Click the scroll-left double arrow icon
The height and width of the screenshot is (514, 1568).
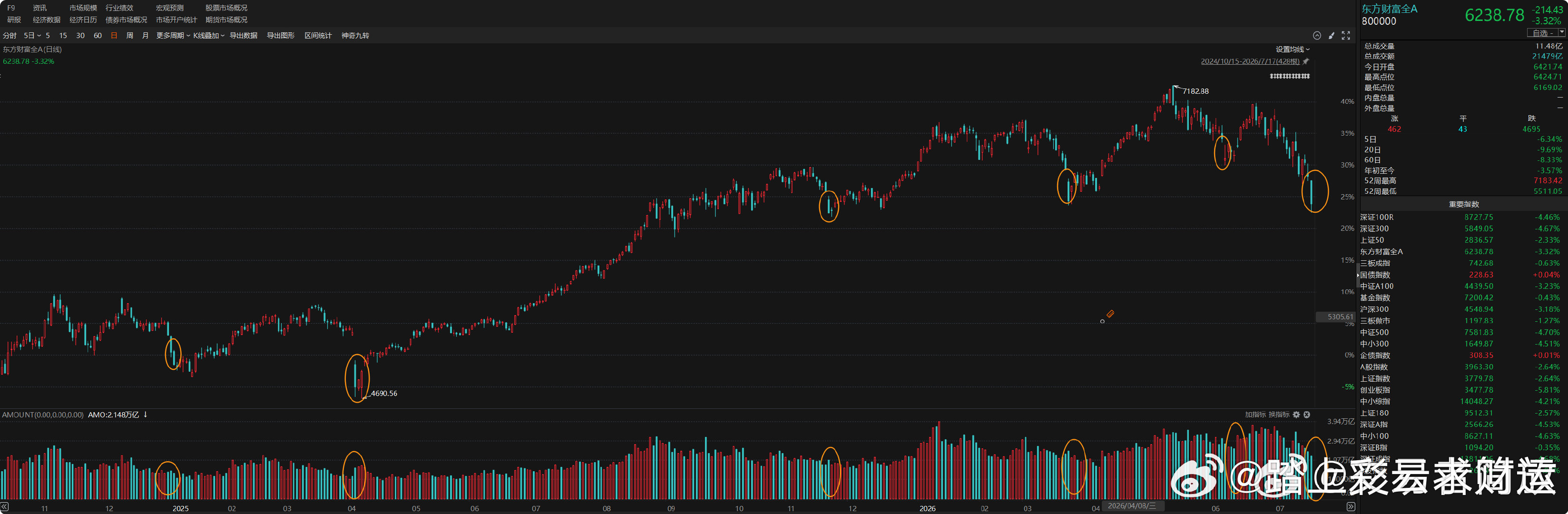(4, 507)
